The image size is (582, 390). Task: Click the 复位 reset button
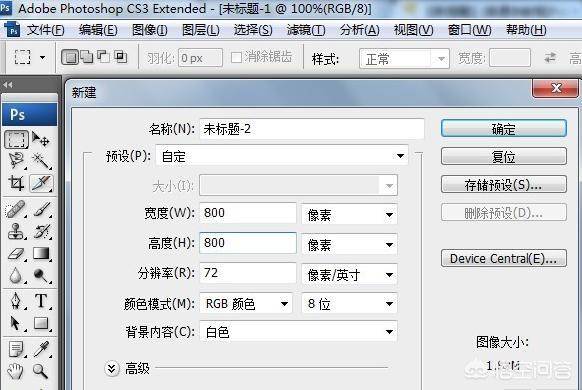tap(504, 157)
